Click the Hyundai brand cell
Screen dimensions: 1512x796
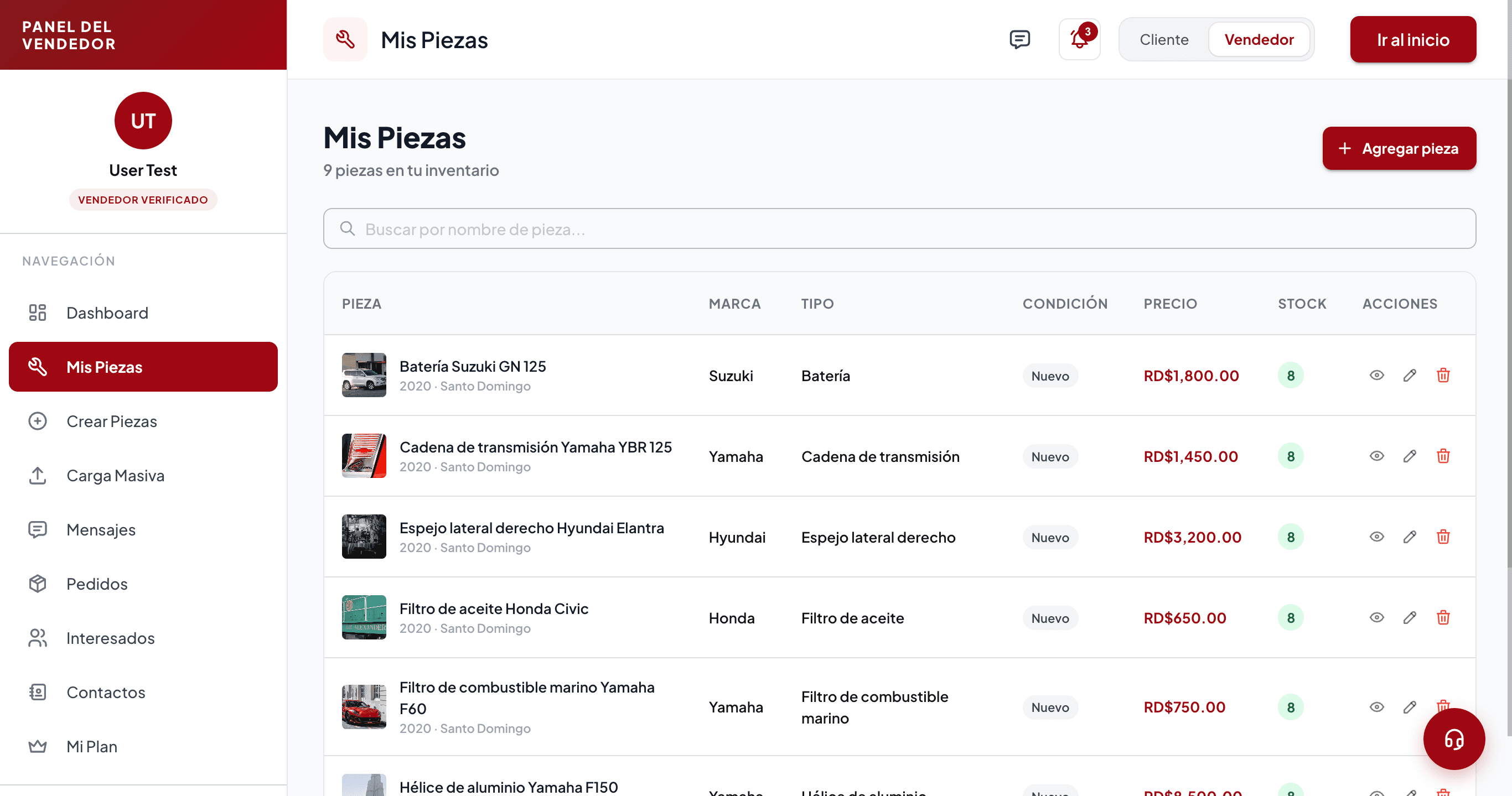pyautogui.click(x=737, y=537)
